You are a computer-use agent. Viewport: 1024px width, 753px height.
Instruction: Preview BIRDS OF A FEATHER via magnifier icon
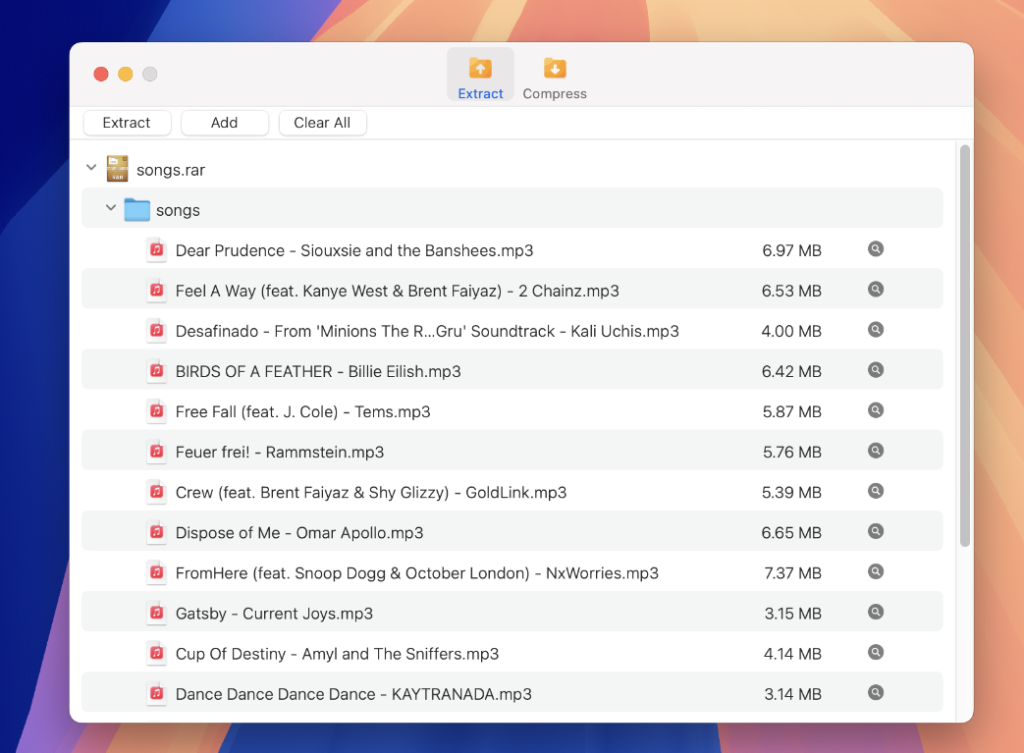tap(876, 371)
